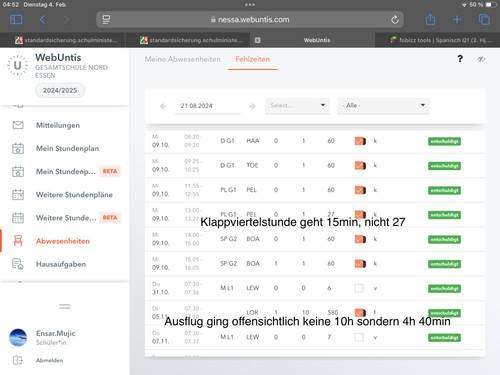This screenshot has width=500, height=375.
Task: Switch to Fehlzeiten tab
Action: [x=253, y=59]
